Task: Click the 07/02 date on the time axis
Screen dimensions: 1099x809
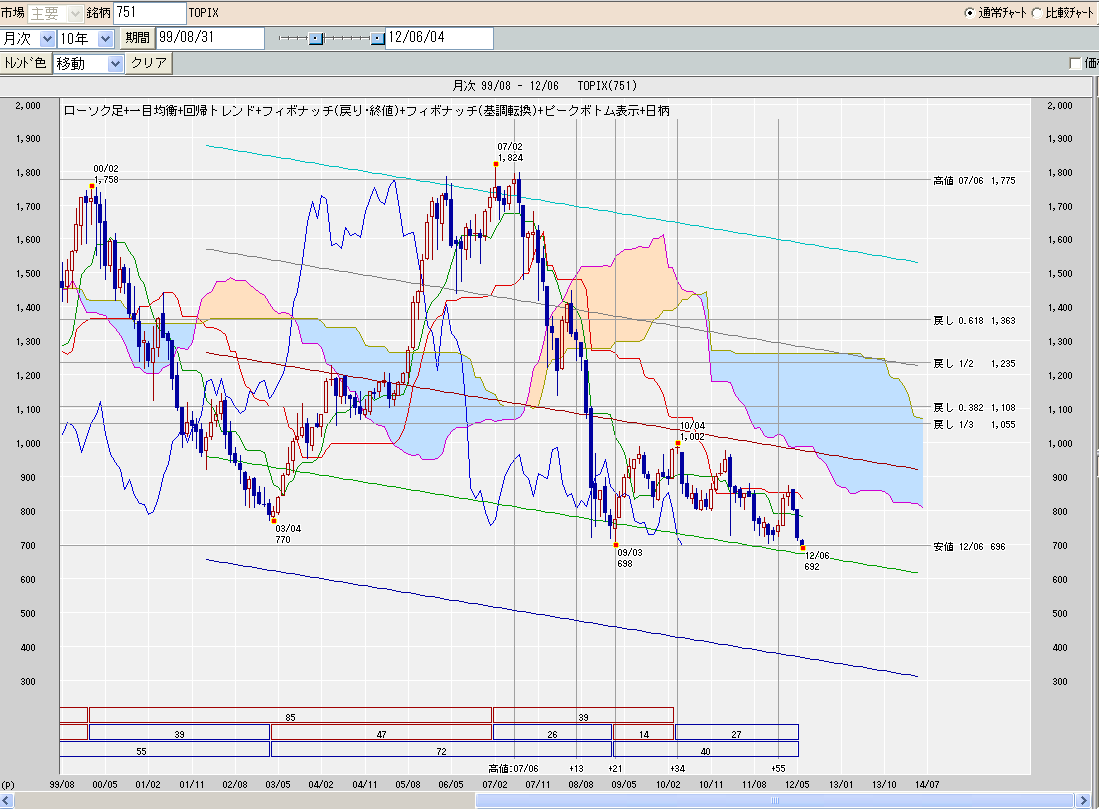Action: (495, 784)
